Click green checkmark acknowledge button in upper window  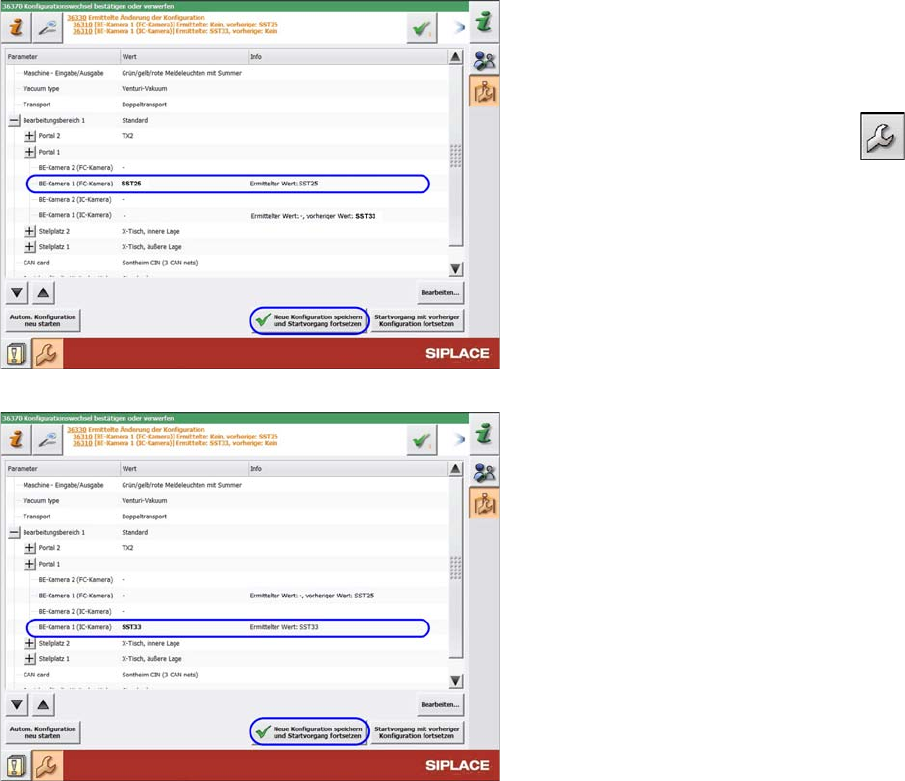pos(421,28)
